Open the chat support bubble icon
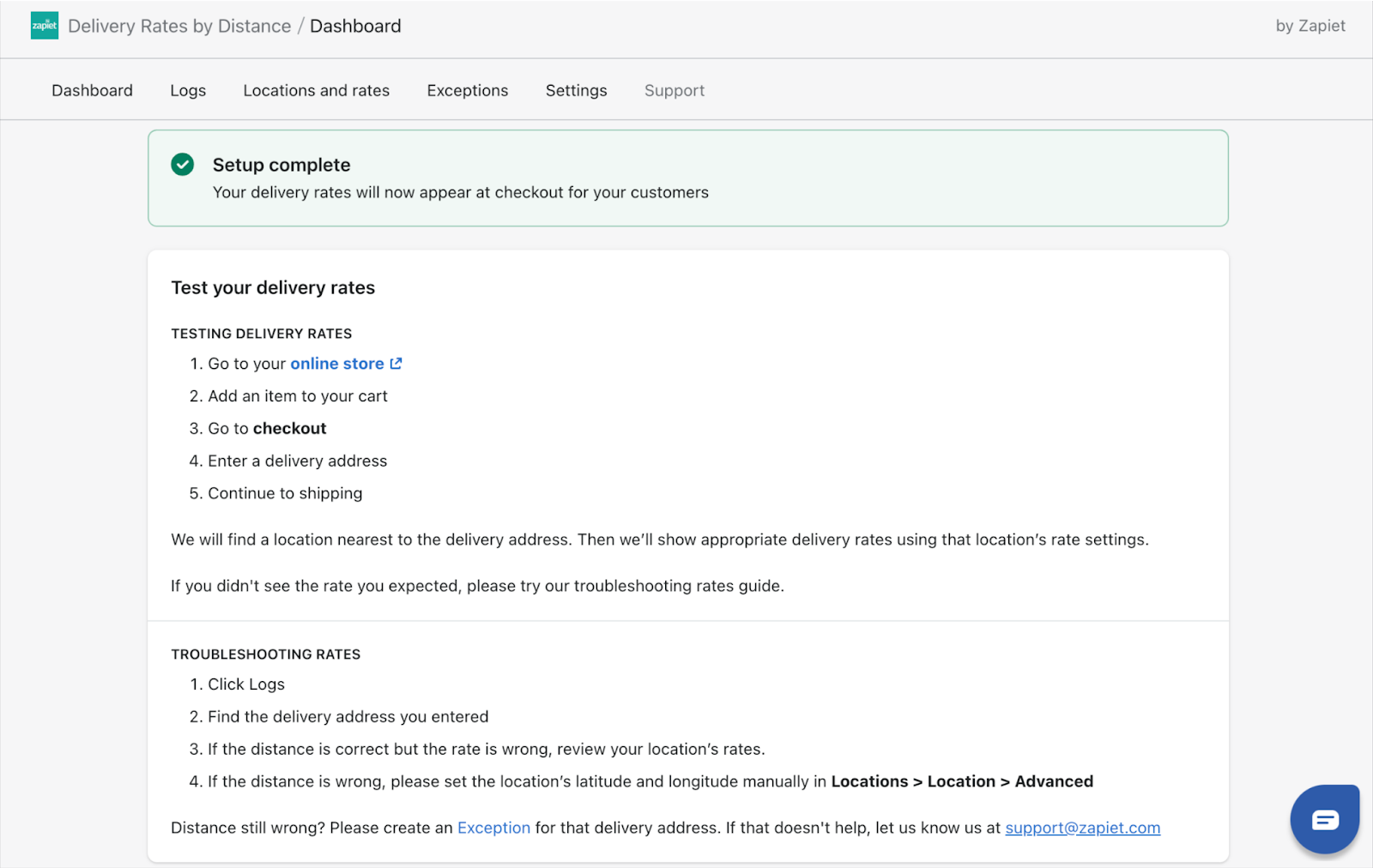This screenshot has height=868, width=1373. 1325,819
